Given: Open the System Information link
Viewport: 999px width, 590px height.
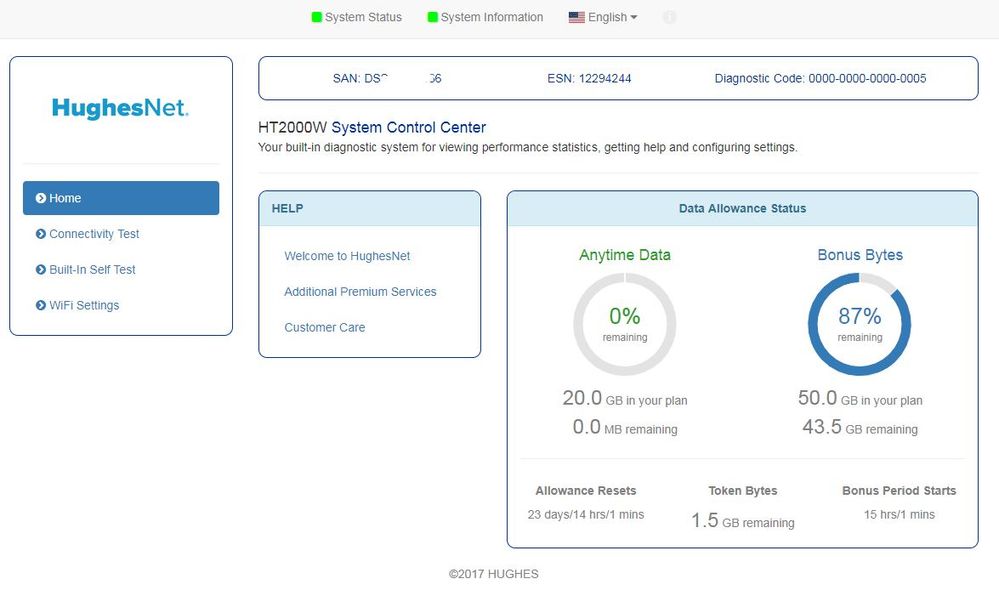Looking at the screenshot, I should coord(491,17).
